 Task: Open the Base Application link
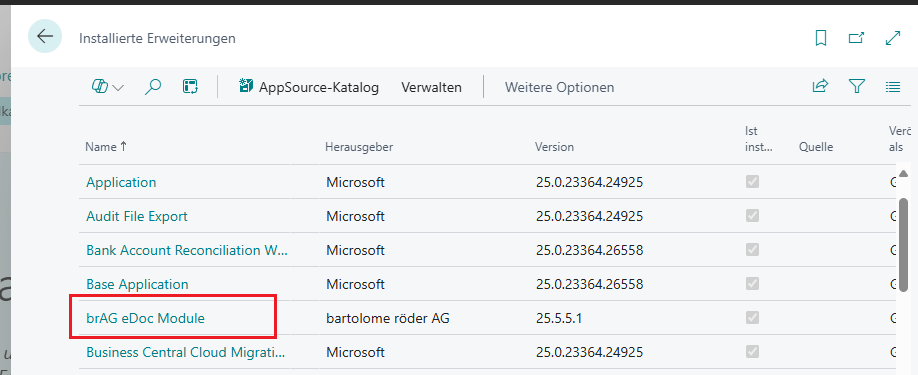coord(138,284)
